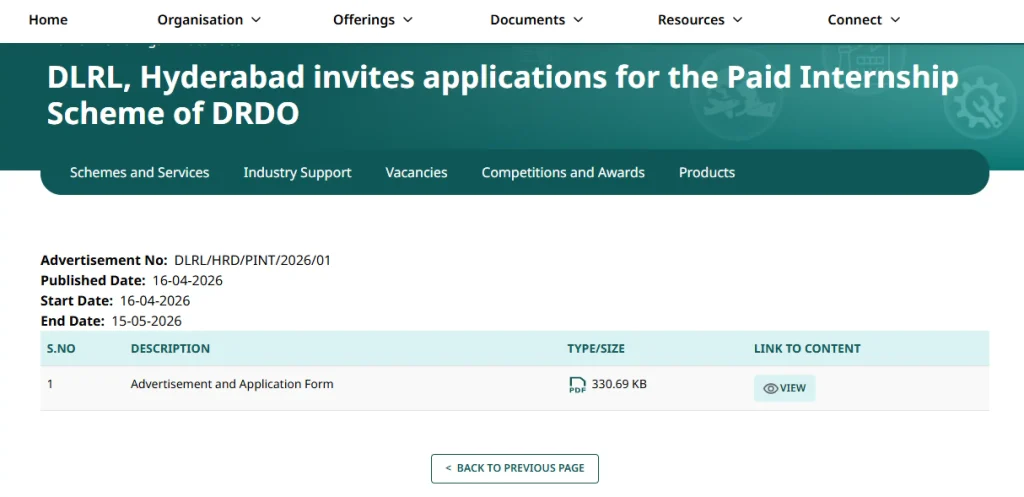Image resolution: width=1024 pixels, height=497 pixels.
Task: Open the Home menu item
Action: (48, 20)
